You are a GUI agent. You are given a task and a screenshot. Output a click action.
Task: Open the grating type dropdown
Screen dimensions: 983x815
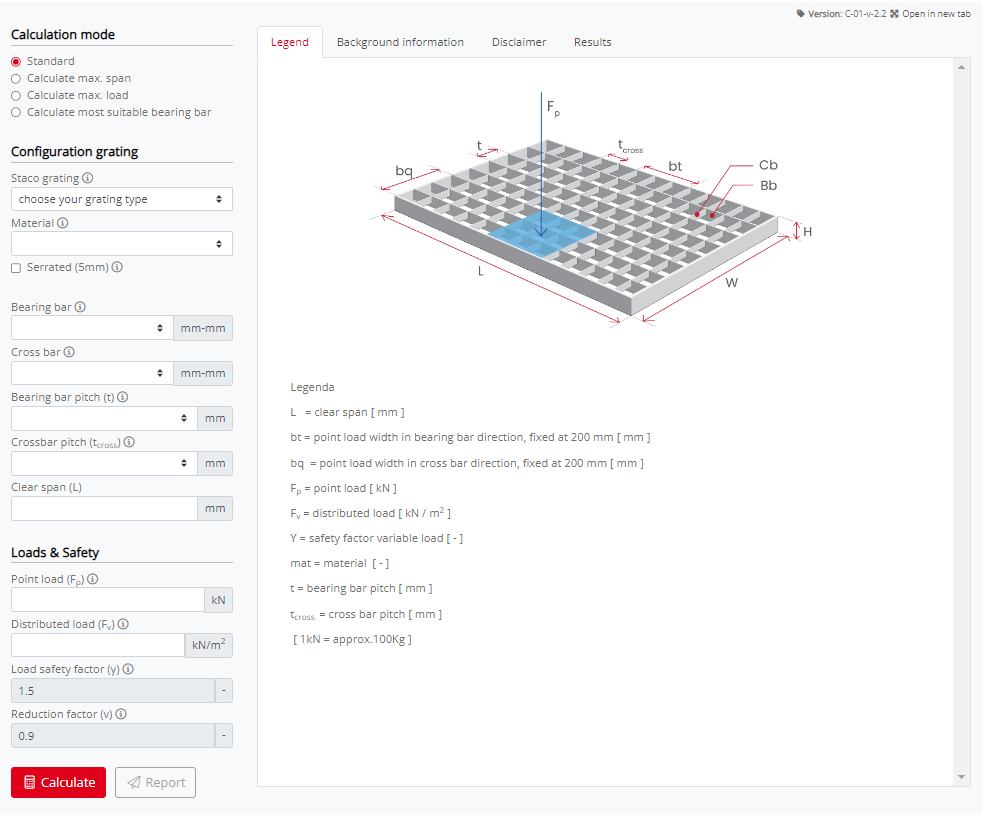(121, 199)
